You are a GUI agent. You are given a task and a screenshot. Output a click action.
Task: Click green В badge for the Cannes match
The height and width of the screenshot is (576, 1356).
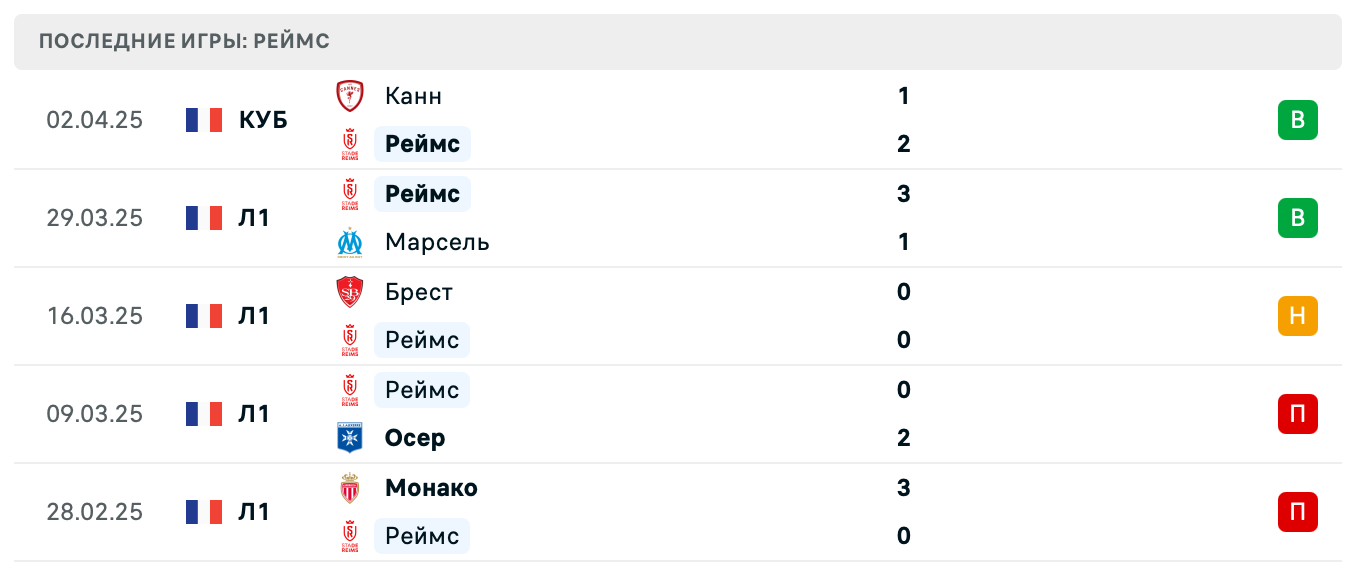(1297, 120)
